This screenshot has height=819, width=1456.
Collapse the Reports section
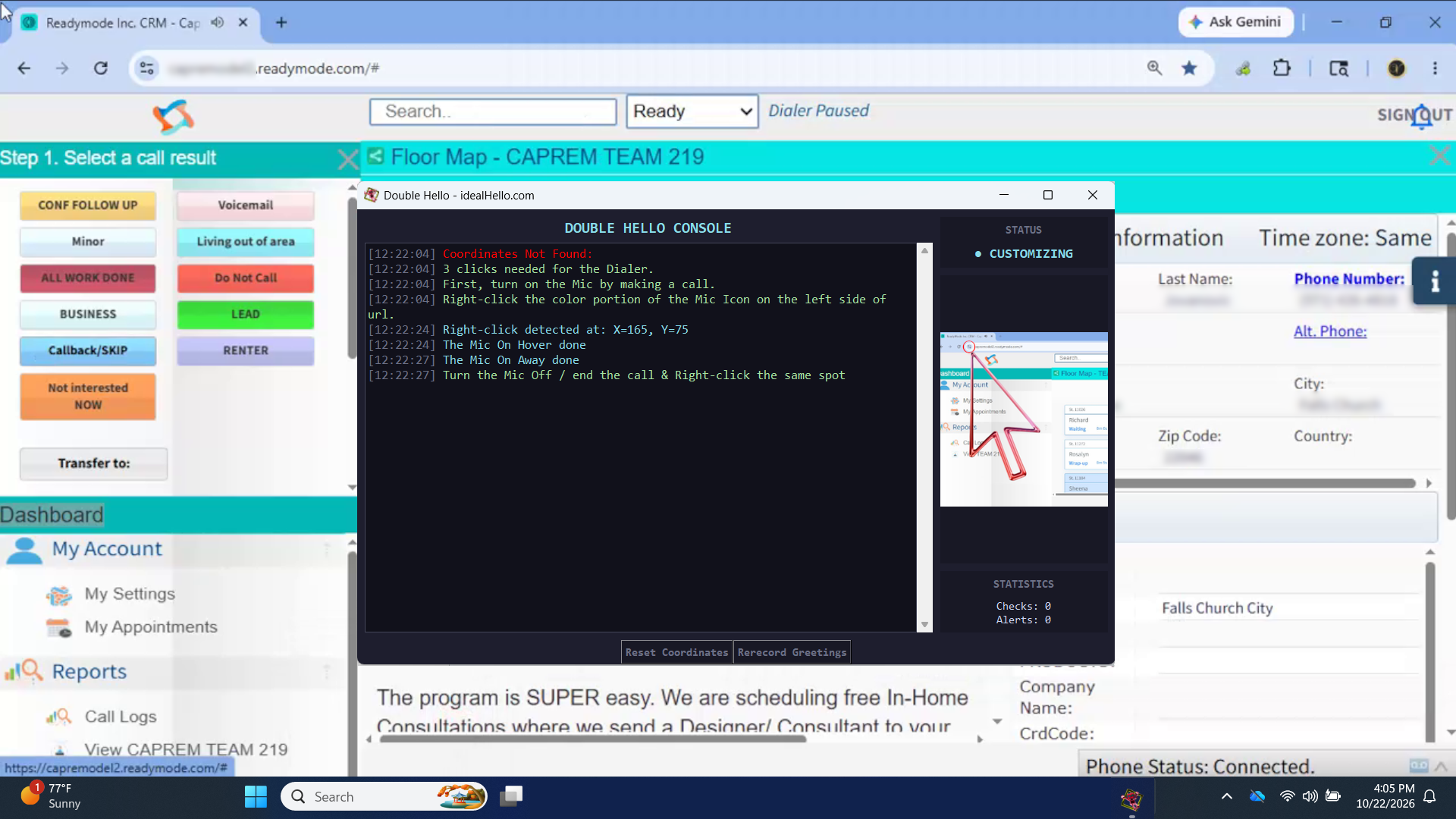327,671
